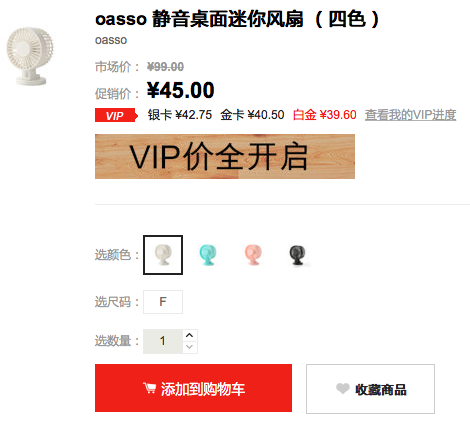Decrease quantity with down arrow
The width and height of the screenshot is (470, 431).
pos(190,347)
